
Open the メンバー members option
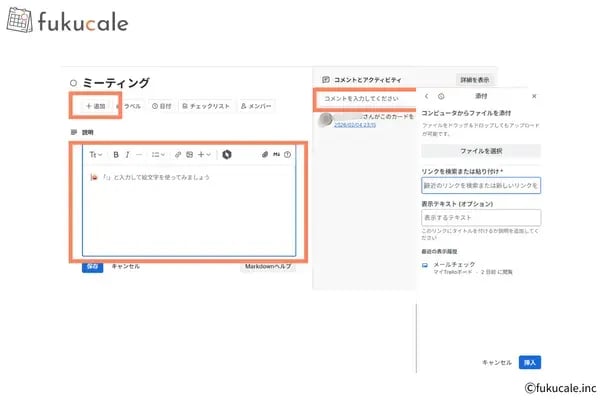point(256,105)
